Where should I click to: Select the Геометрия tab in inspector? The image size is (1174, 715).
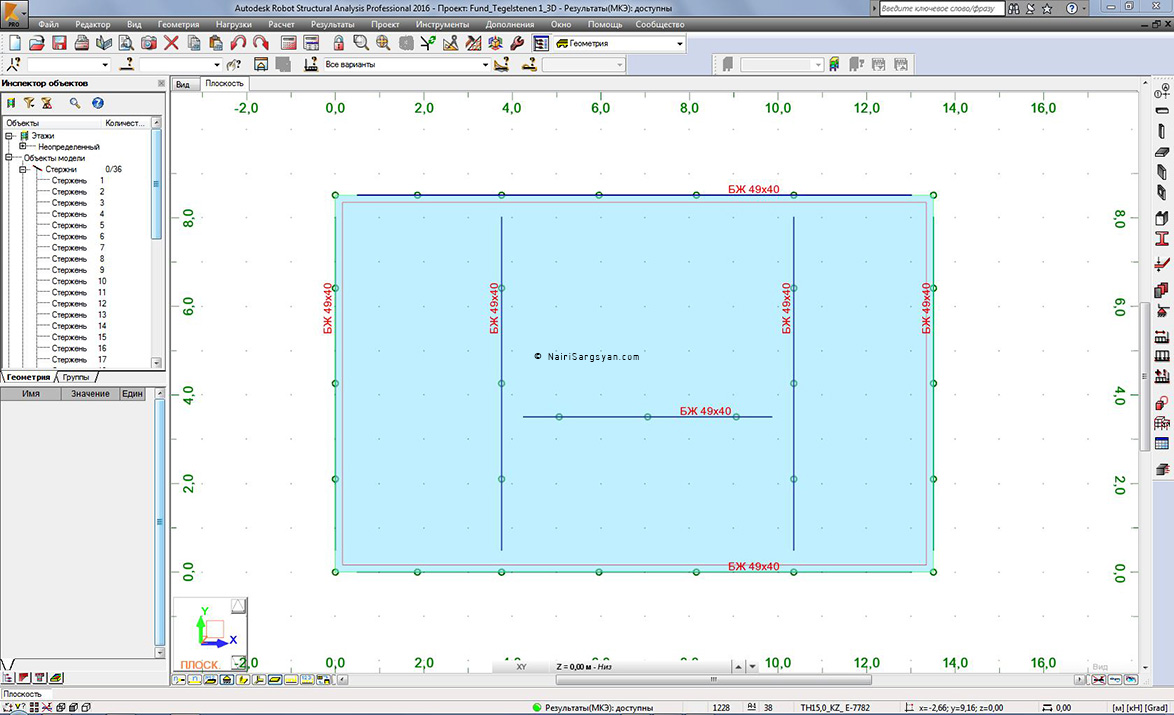pyautogui.click(x=28, y=377)
